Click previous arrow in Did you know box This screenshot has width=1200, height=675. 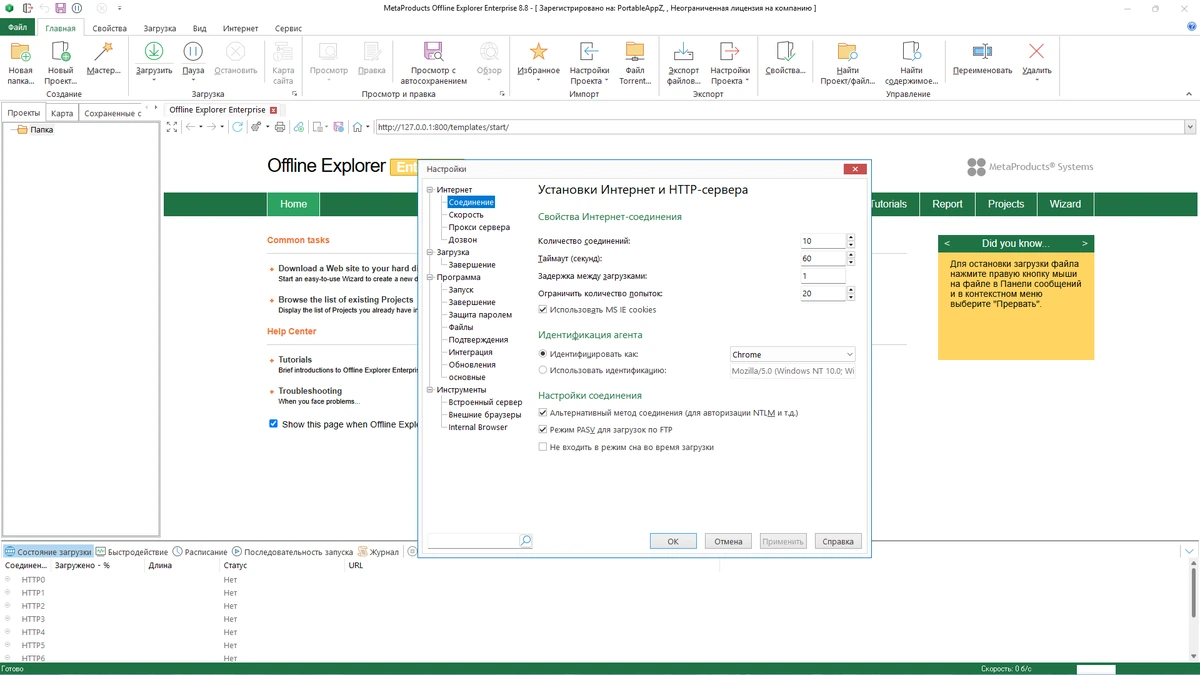pos(947,243)
